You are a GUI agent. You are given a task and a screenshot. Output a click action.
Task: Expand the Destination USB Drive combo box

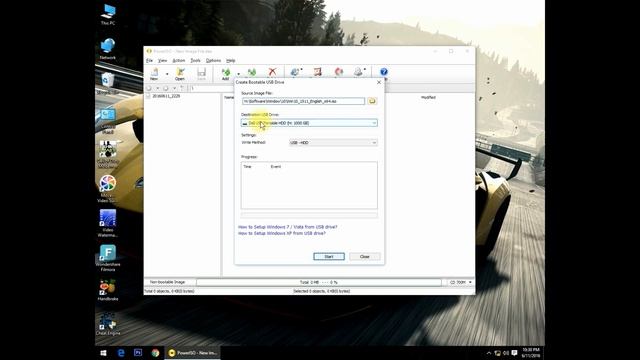click(x=373, y=123)
